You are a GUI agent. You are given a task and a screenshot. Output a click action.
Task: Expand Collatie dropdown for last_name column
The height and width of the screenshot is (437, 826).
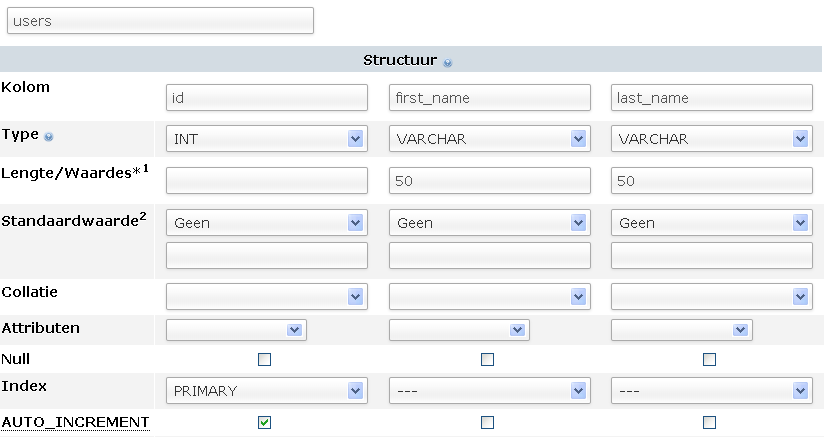tap(711, 297)
